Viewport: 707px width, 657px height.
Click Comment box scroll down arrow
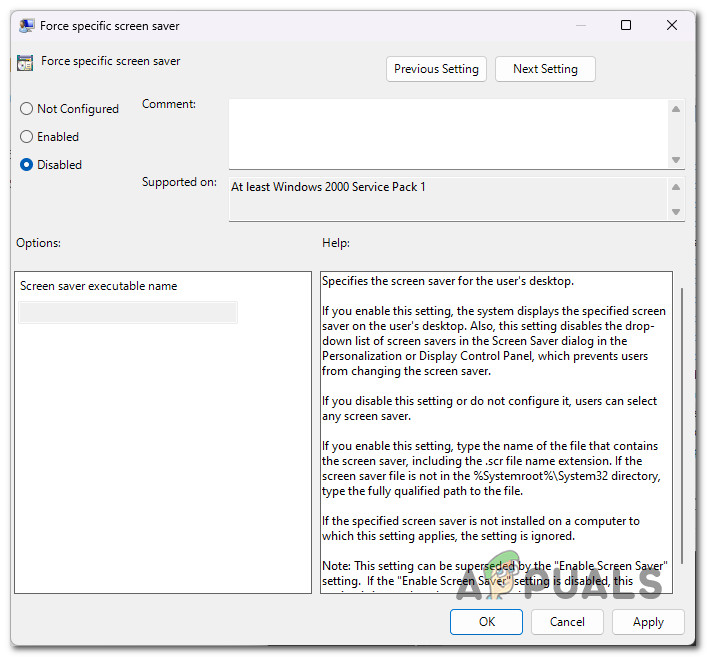pos(675,160)
